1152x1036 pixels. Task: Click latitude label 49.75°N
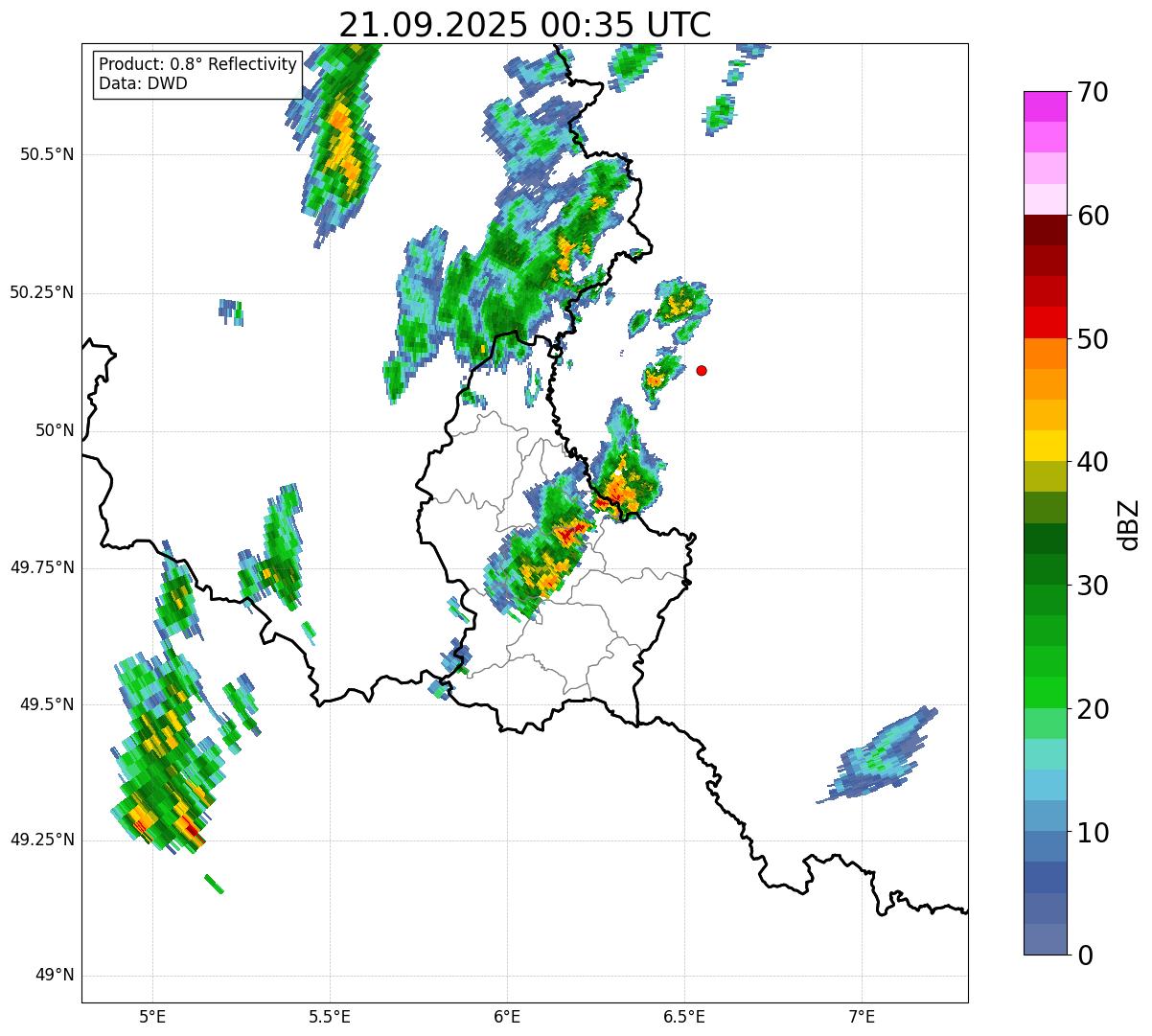(x=41, y=567)
